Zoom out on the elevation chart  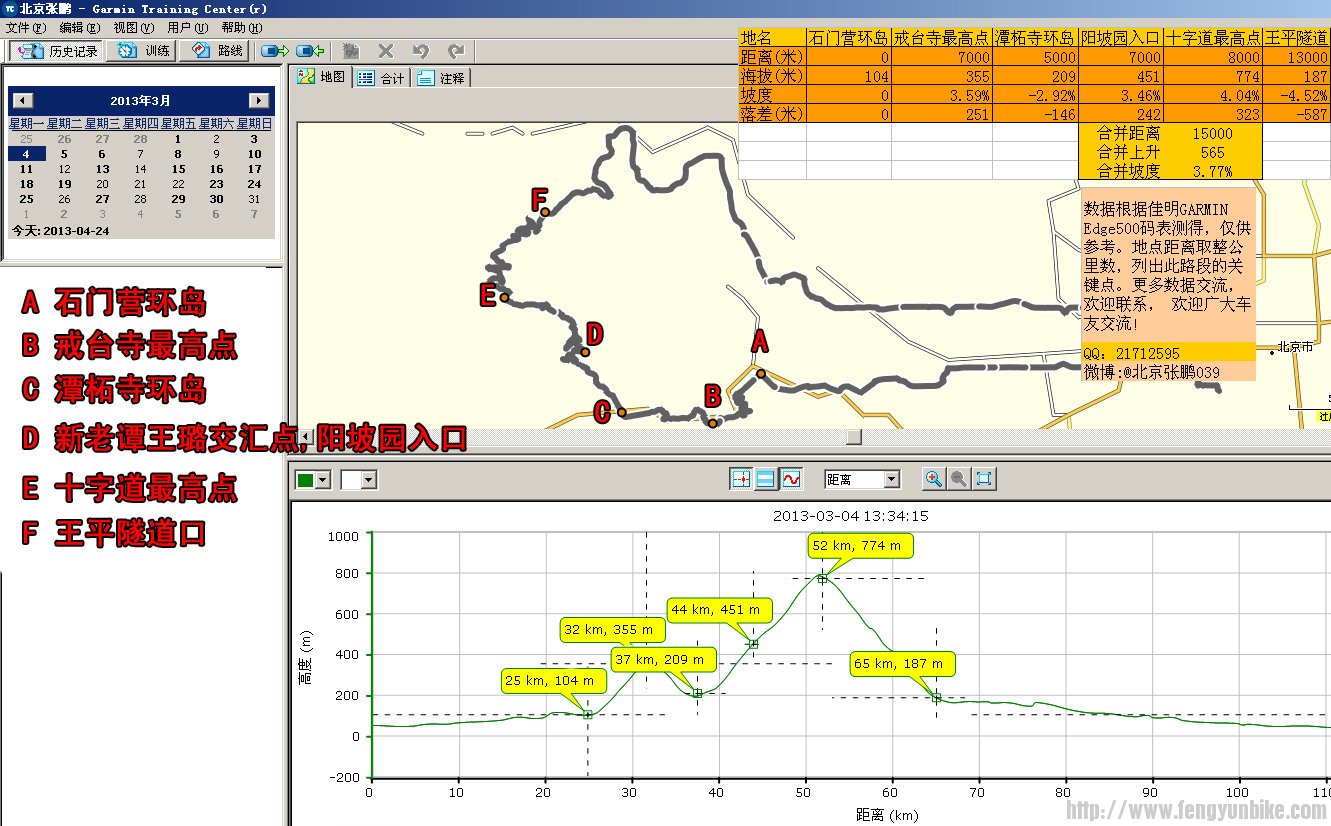[958, 479]
